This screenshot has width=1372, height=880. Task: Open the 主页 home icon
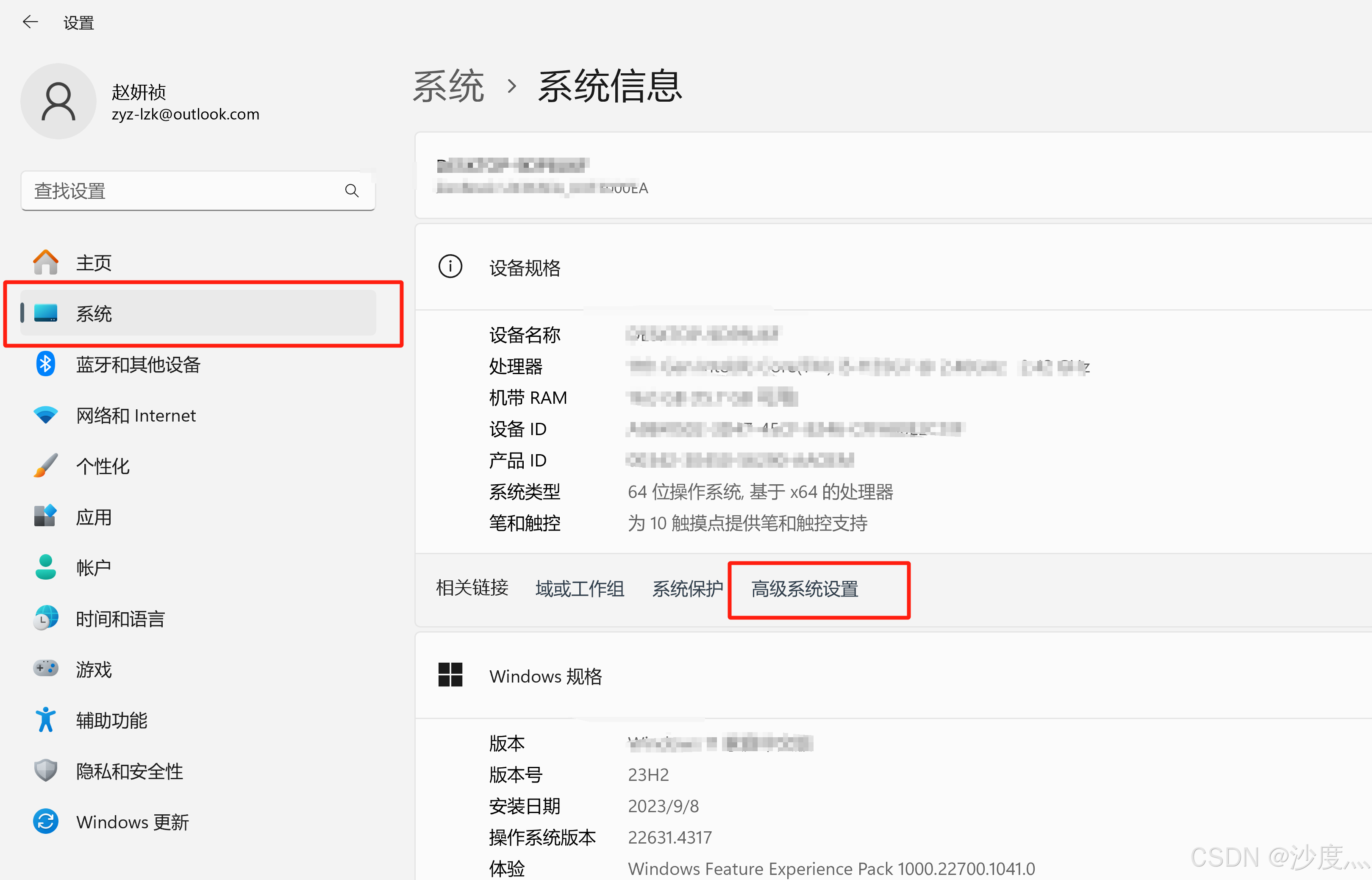pyautogui.click(x=46, y=263)
